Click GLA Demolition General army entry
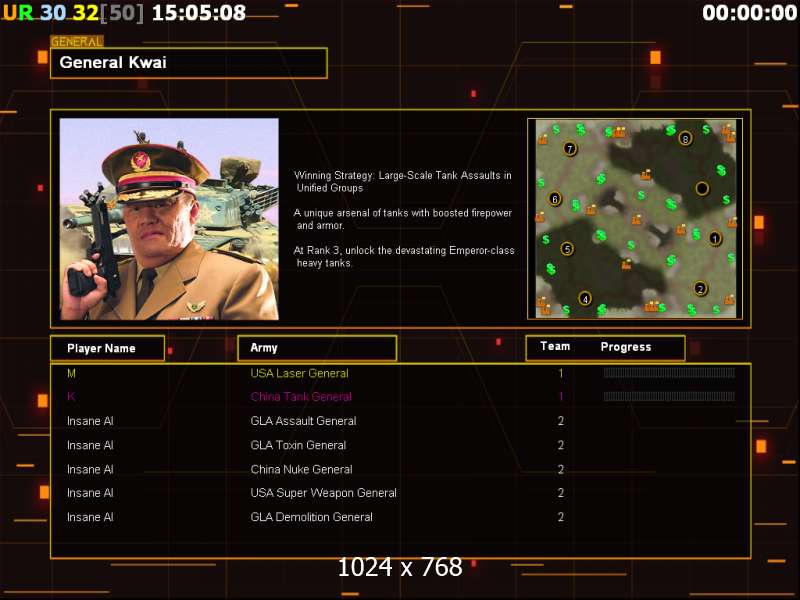The image size is (800, 600). click(311, 517)
